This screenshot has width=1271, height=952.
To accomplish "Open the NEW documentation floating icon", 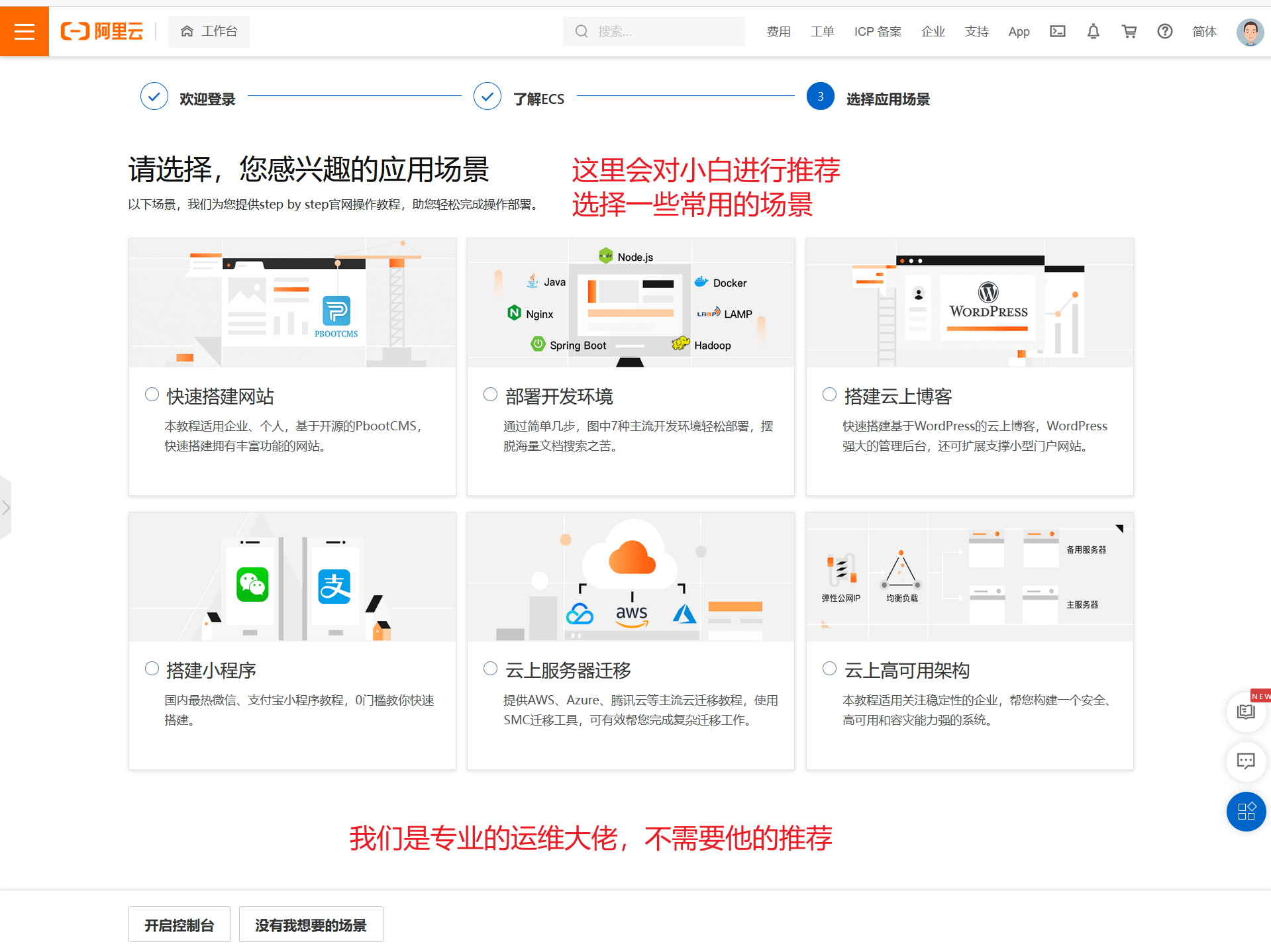I will (x=1246, y=712).
